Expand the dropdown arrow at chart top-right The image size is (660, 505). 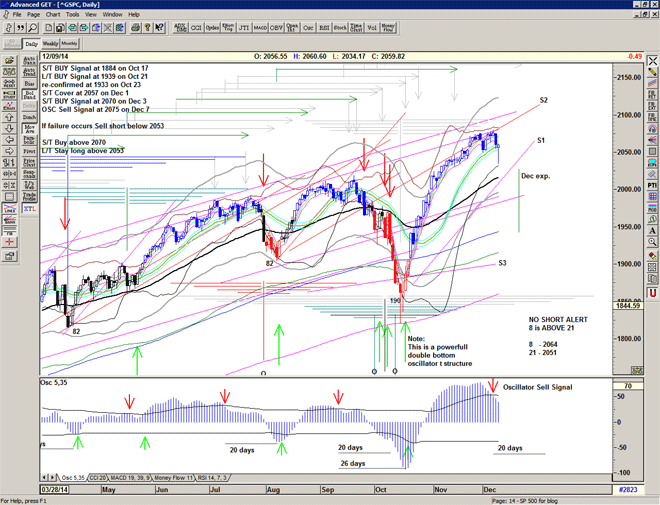pos(629,58)
